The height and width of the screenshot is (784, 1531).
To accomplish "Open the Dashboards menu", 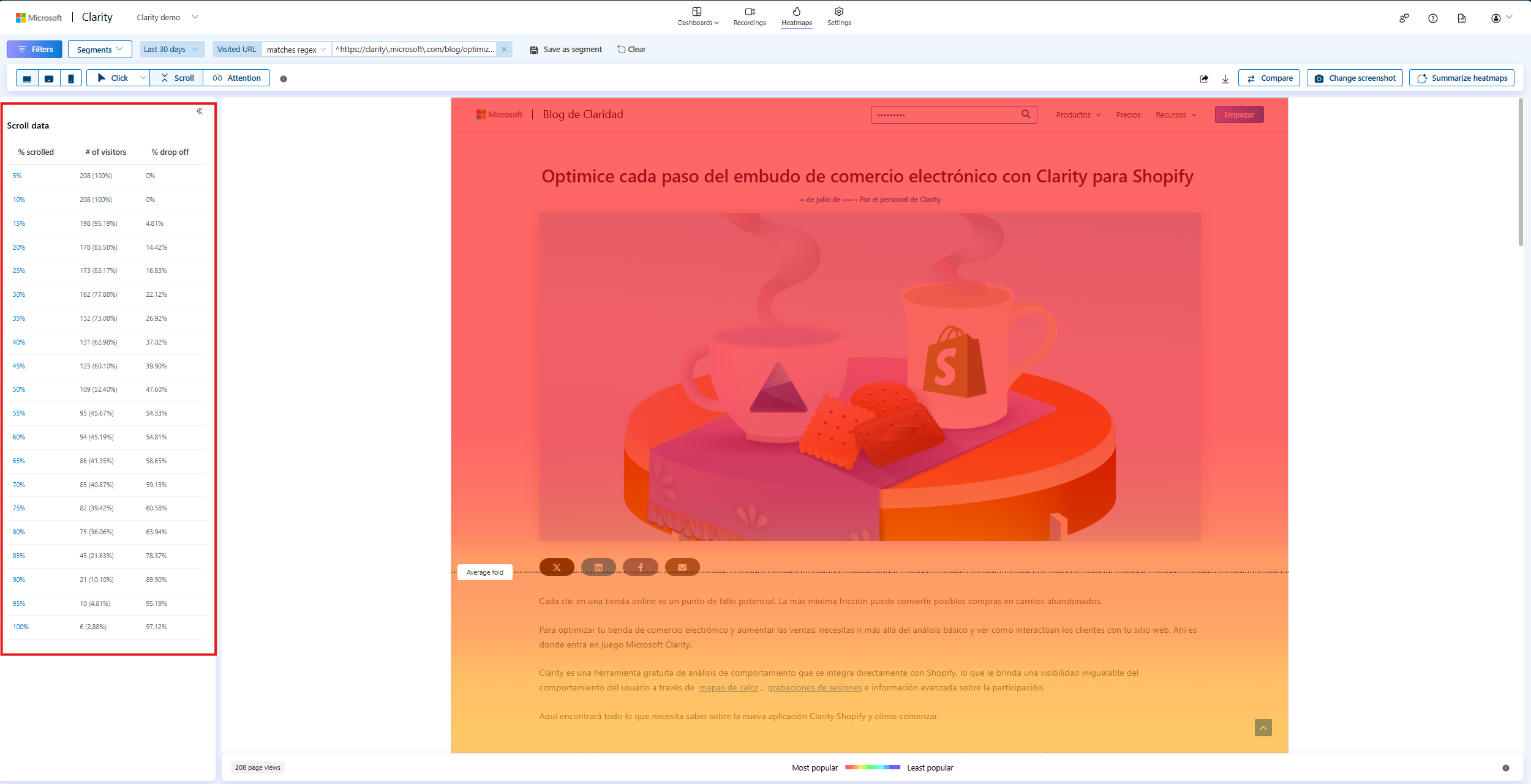I will (698, 17).
